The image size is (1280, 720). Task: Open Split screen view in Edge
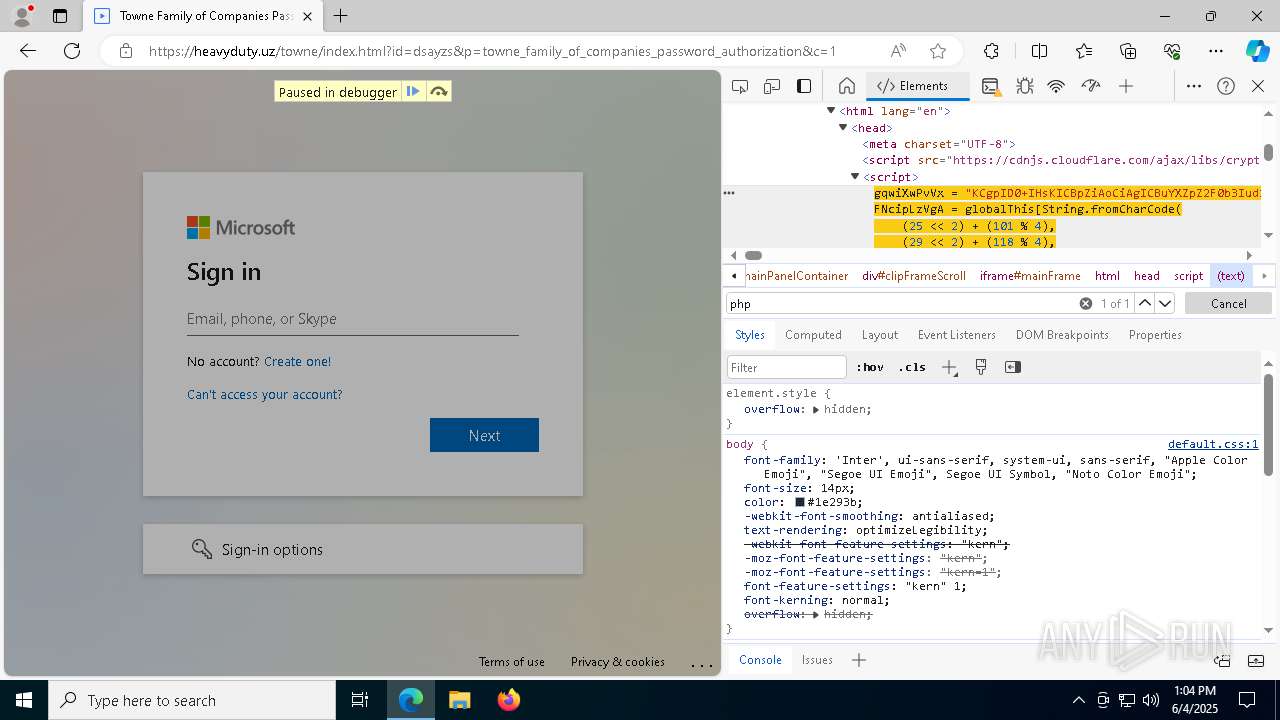(1039, 51)
